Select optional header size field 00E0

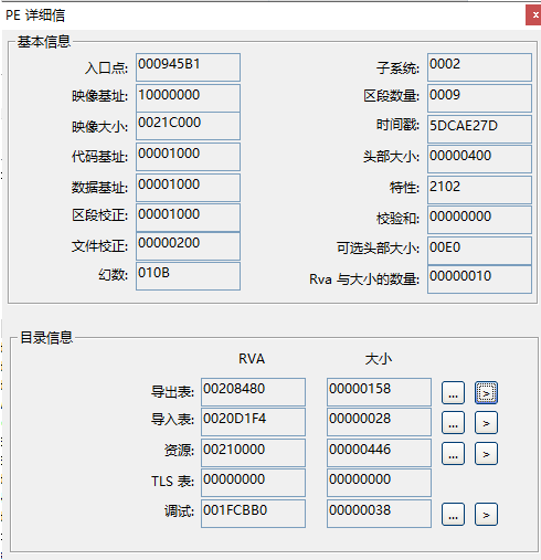click(x=480, y=251)
